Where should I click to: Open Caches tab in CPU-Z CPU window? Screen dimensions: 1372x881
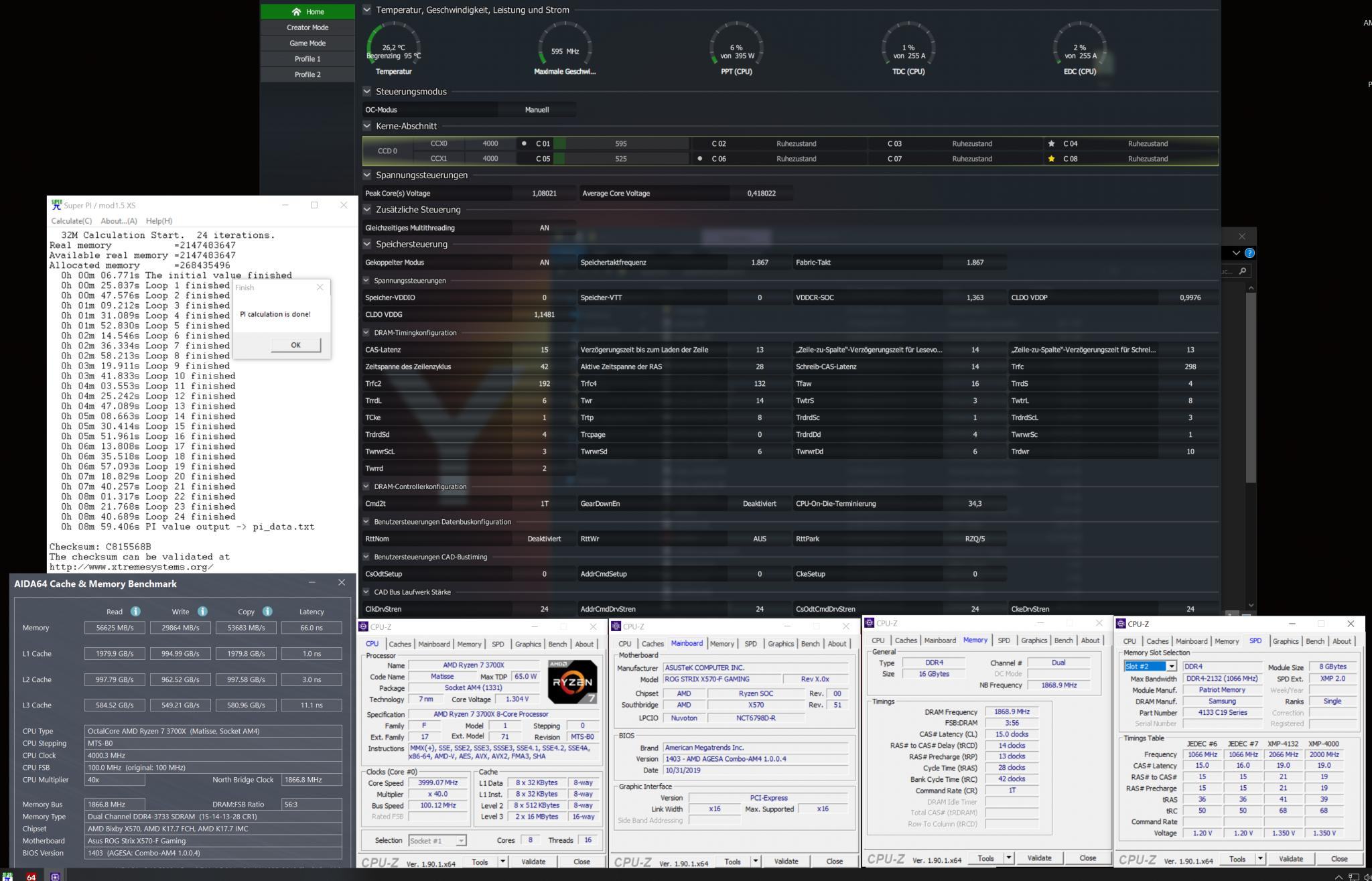[400, 645]
